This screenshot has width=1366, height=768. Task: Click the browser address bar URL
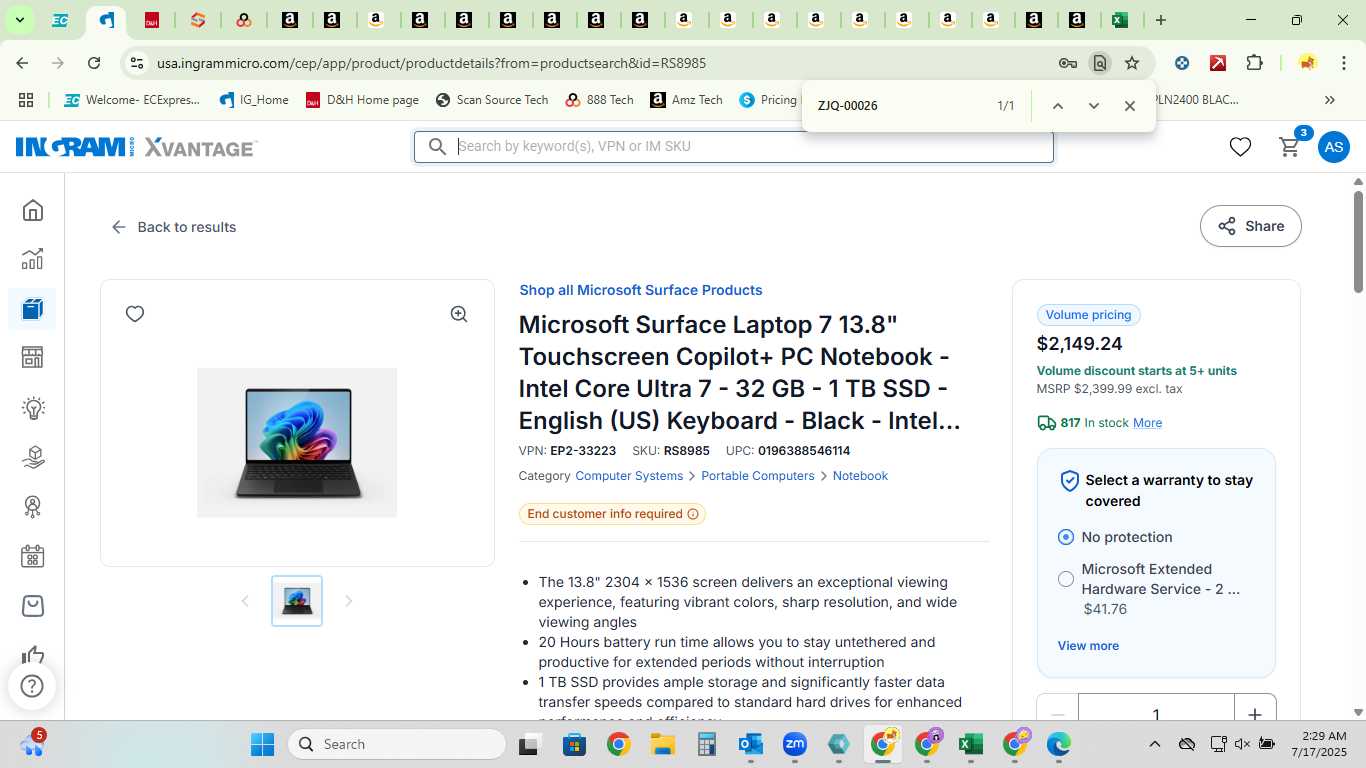(x=431, y=63)
